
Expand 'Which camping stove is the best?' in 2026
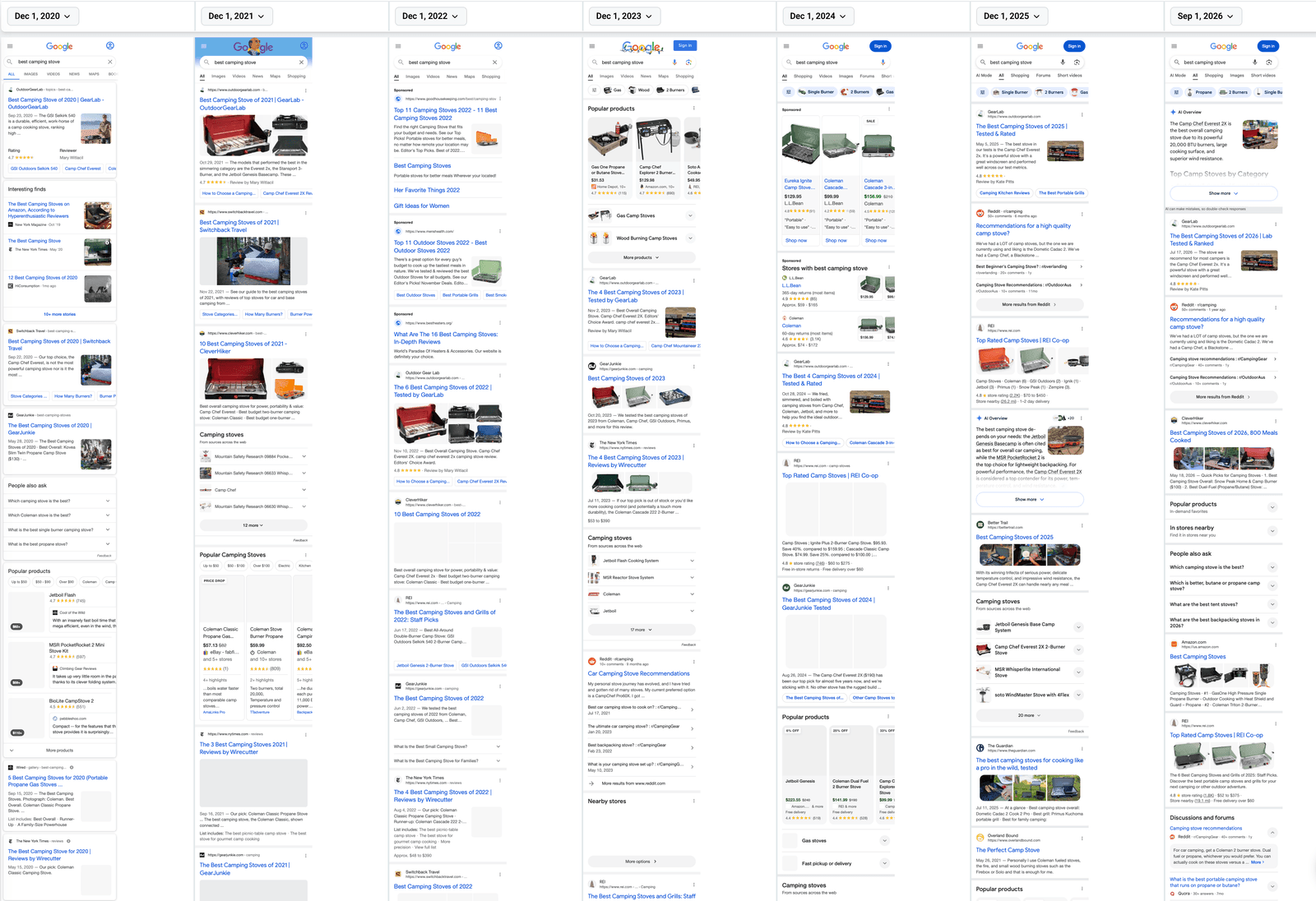pos(1224,567)
